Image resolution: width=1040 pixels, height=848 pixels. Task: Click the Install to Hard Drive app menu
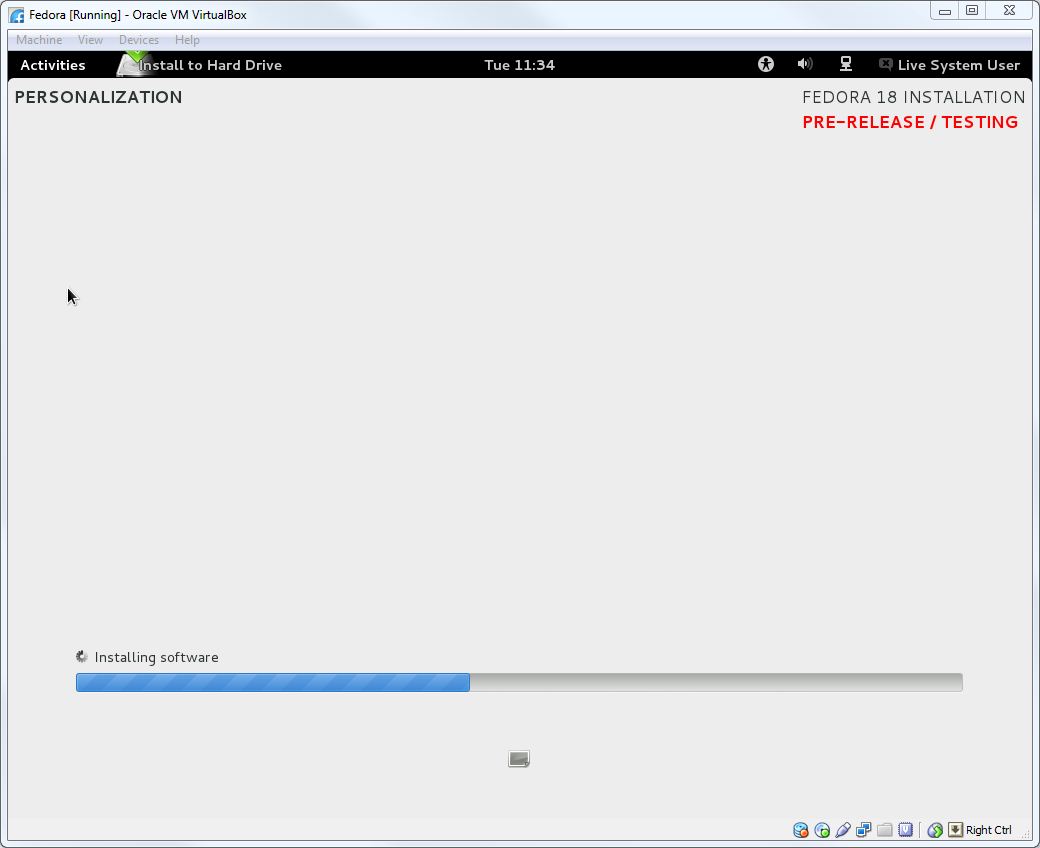[199, 65]
